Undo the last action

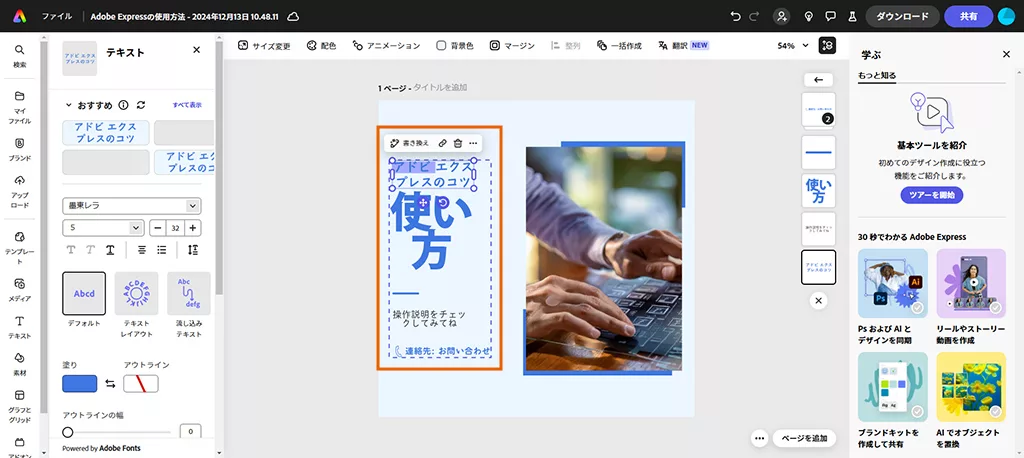pyautogui.click(x=736, y=16)
